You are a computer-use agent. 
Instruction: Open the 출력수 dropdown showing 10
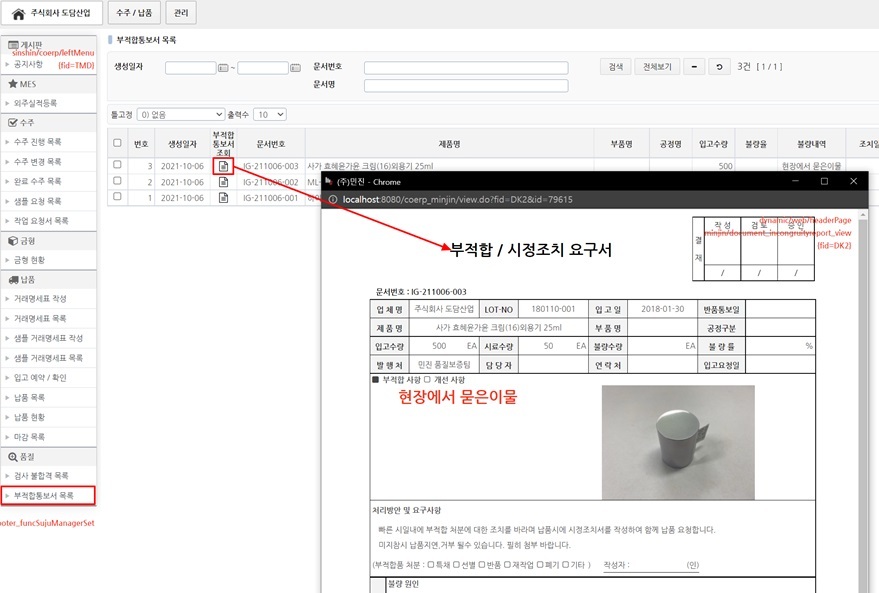click(270, 114)
